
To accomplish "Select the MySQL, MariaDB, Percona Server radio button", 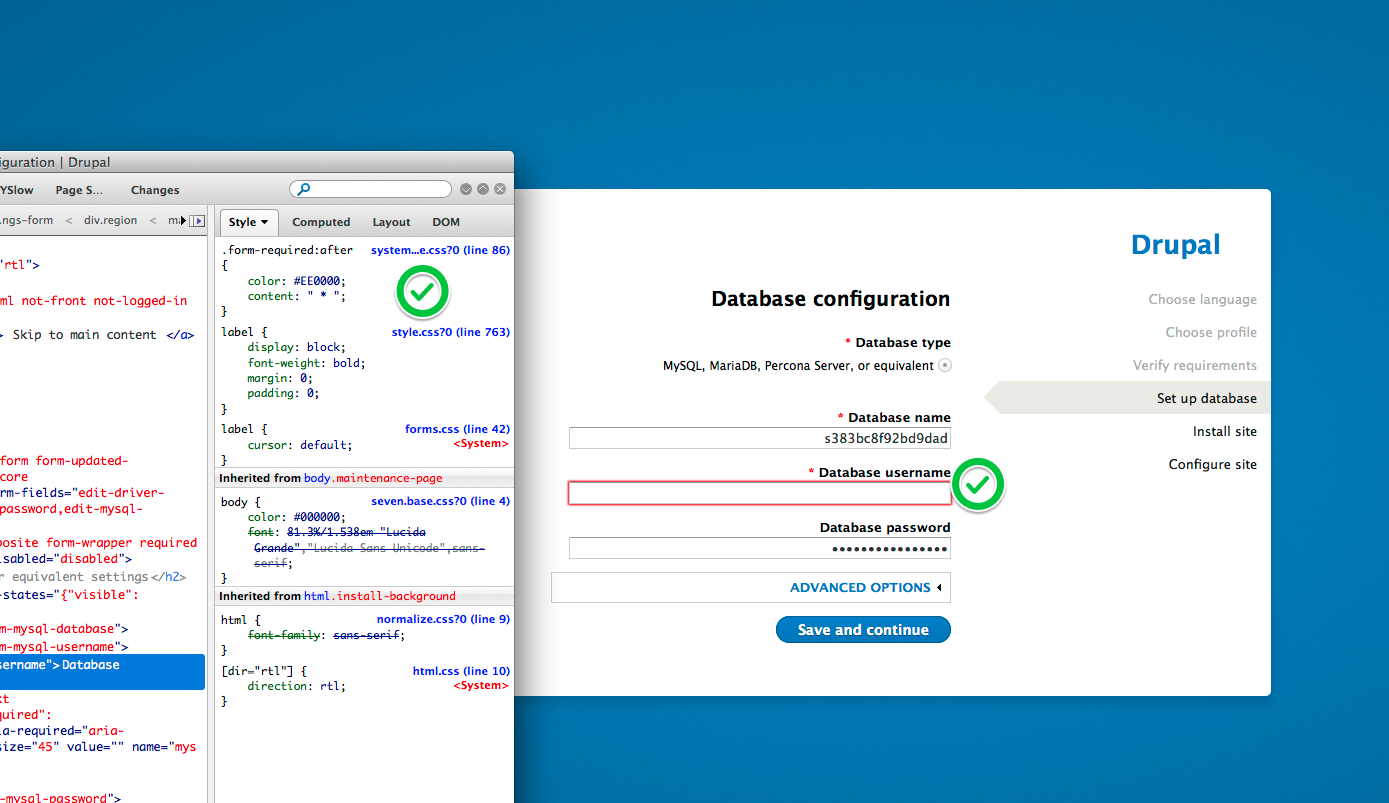I will 945,366.
